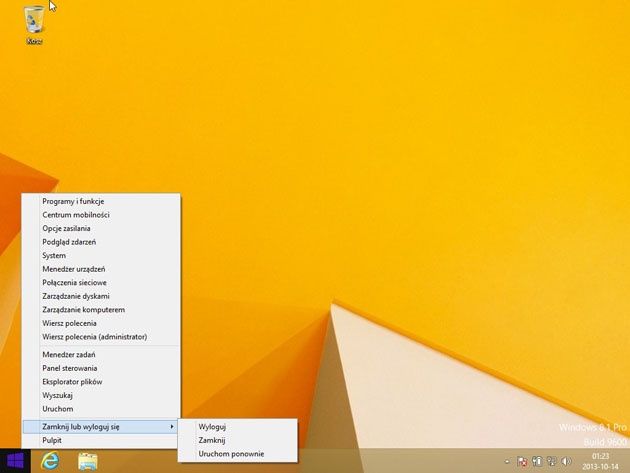630x473 pixels.
Task: Show hidden tray icons arrow
Action: click(x=507, y=462)
